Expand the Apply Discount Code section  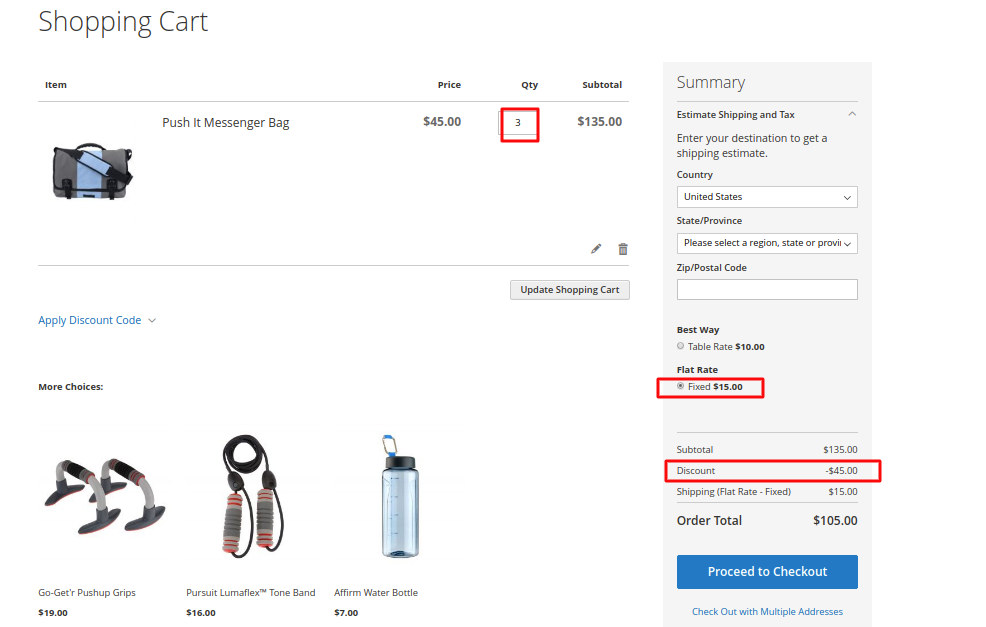[x=96, y=320]
